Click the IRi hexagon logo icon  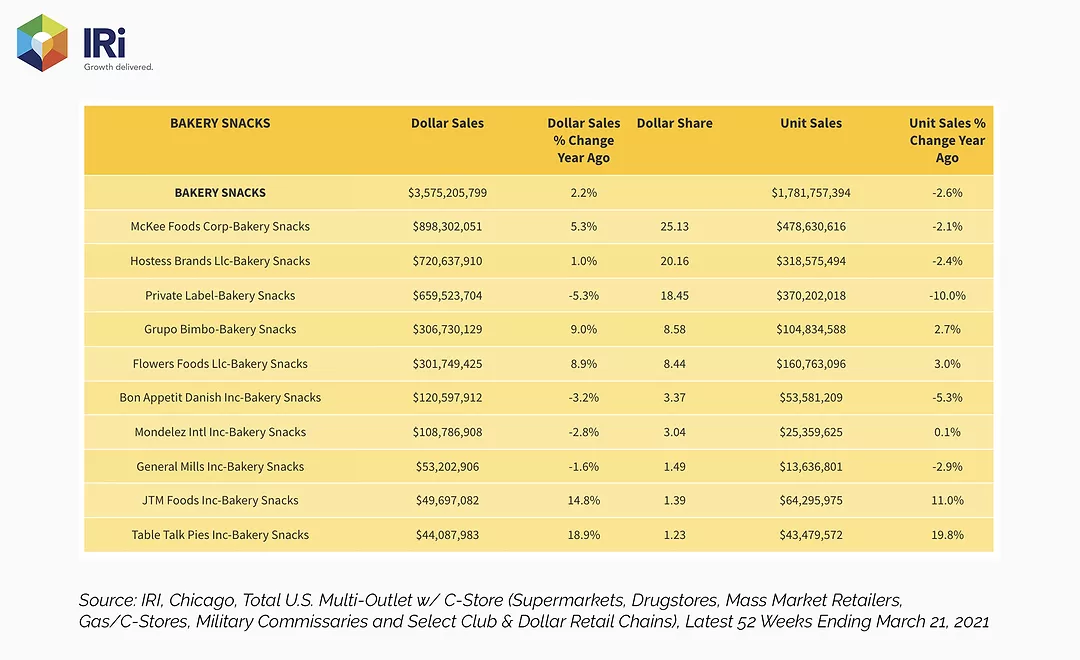pyautogui.click(x=42, y=43)
